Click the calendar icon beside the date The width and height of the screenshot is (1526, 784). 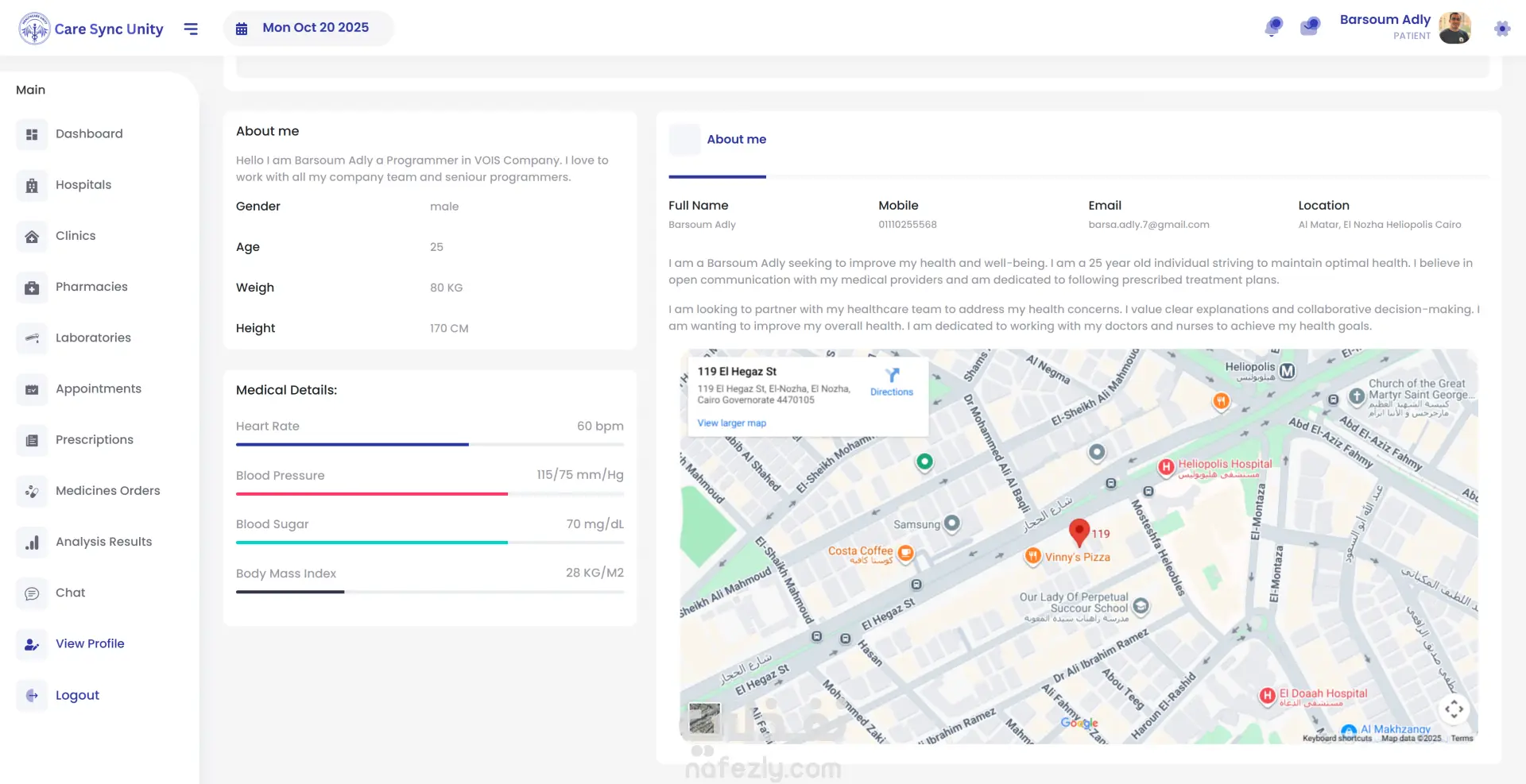click(242, 29)
